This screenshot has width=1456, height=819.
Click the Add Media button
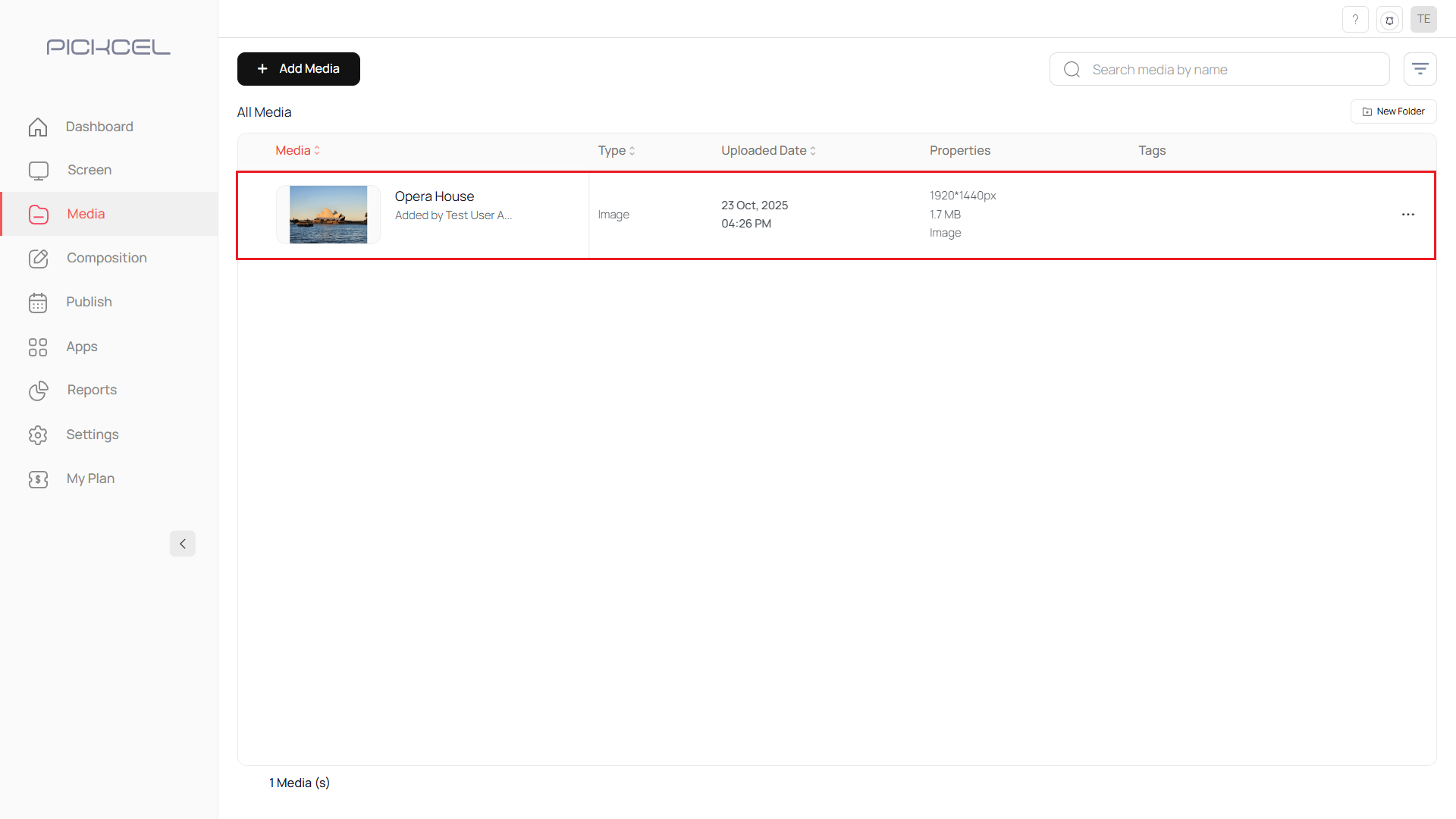(x=298, y=69)
